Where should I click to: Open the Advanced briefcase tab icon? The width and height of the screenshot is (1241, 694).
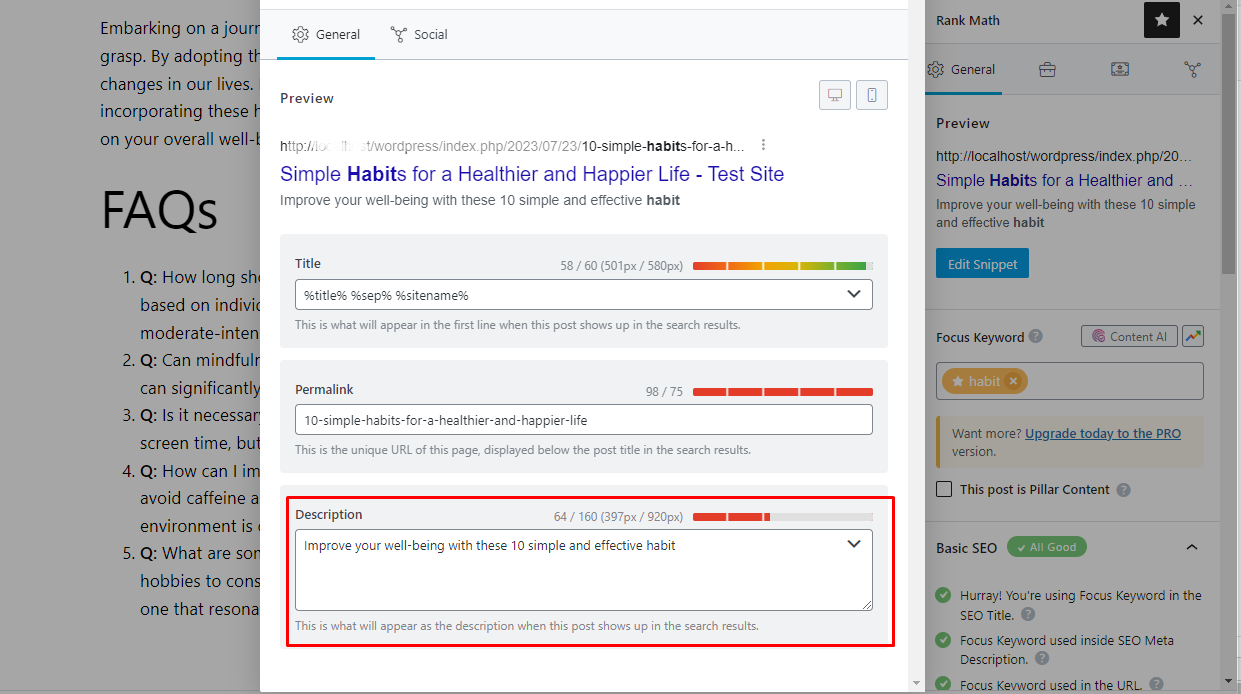point(1047,70)
